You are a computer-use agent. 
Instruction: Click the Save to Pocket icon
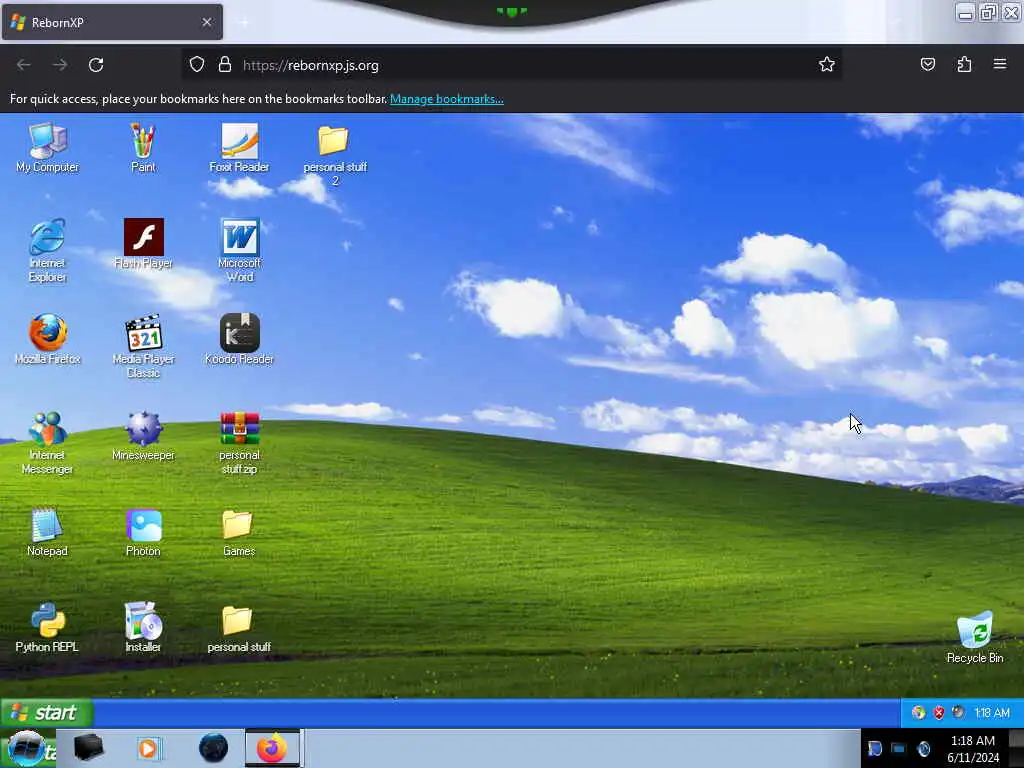[927, 64]
